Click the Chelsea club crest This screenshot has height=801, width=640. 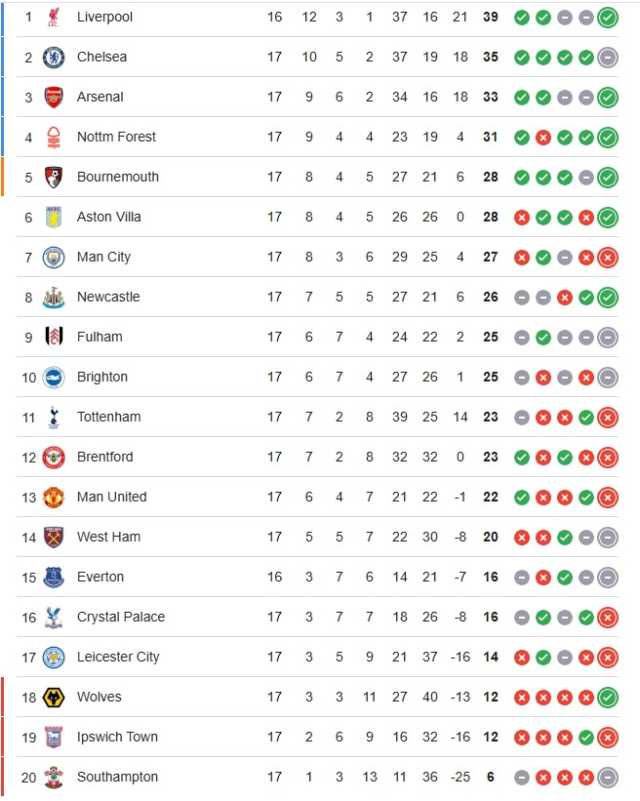click(54, 57)
